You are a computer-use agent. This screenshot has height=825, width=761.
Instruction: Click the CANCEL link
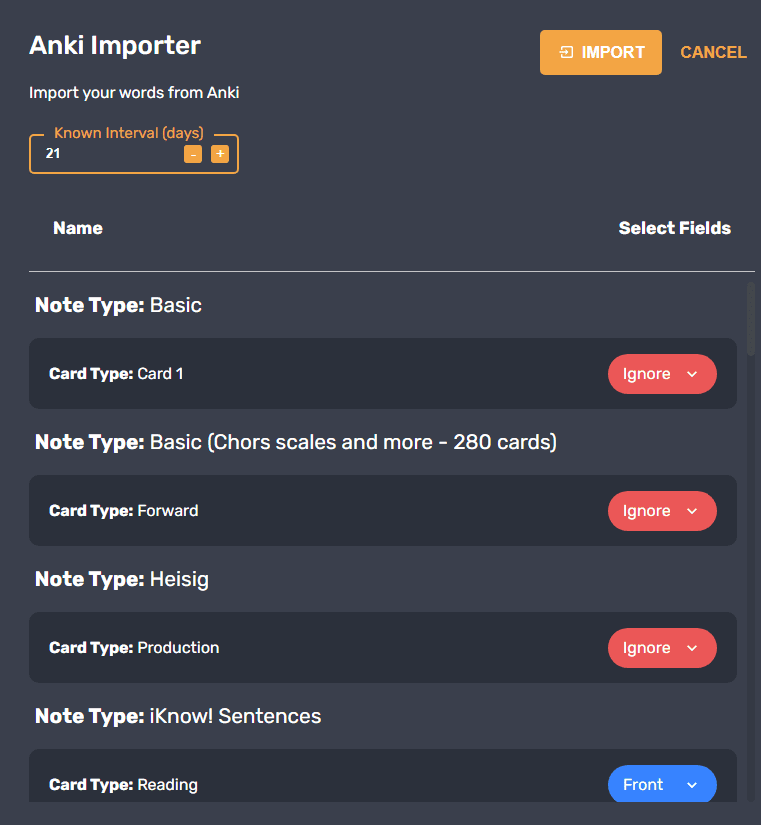tap(713, 52)
